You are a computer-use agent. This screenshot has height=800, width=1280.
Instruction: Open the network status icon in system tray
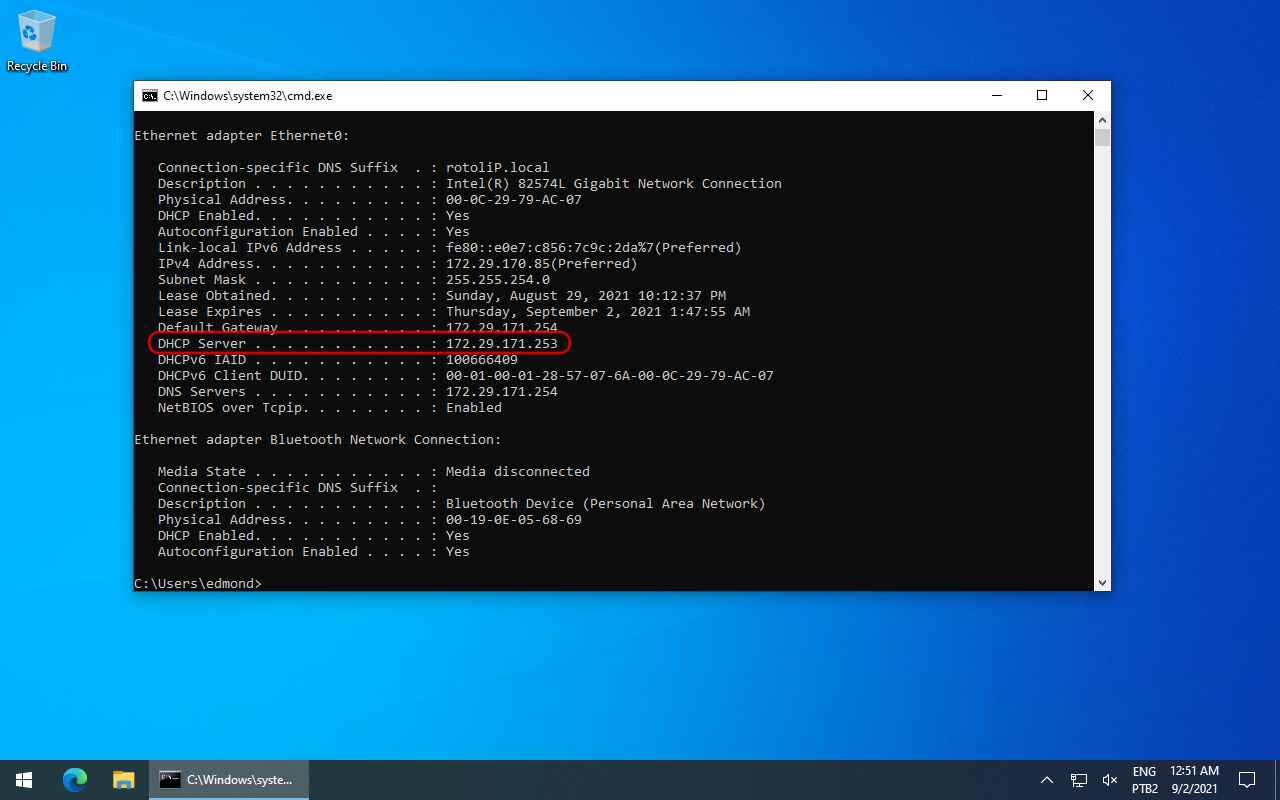pyautogui.click(x=1080, y=780)
